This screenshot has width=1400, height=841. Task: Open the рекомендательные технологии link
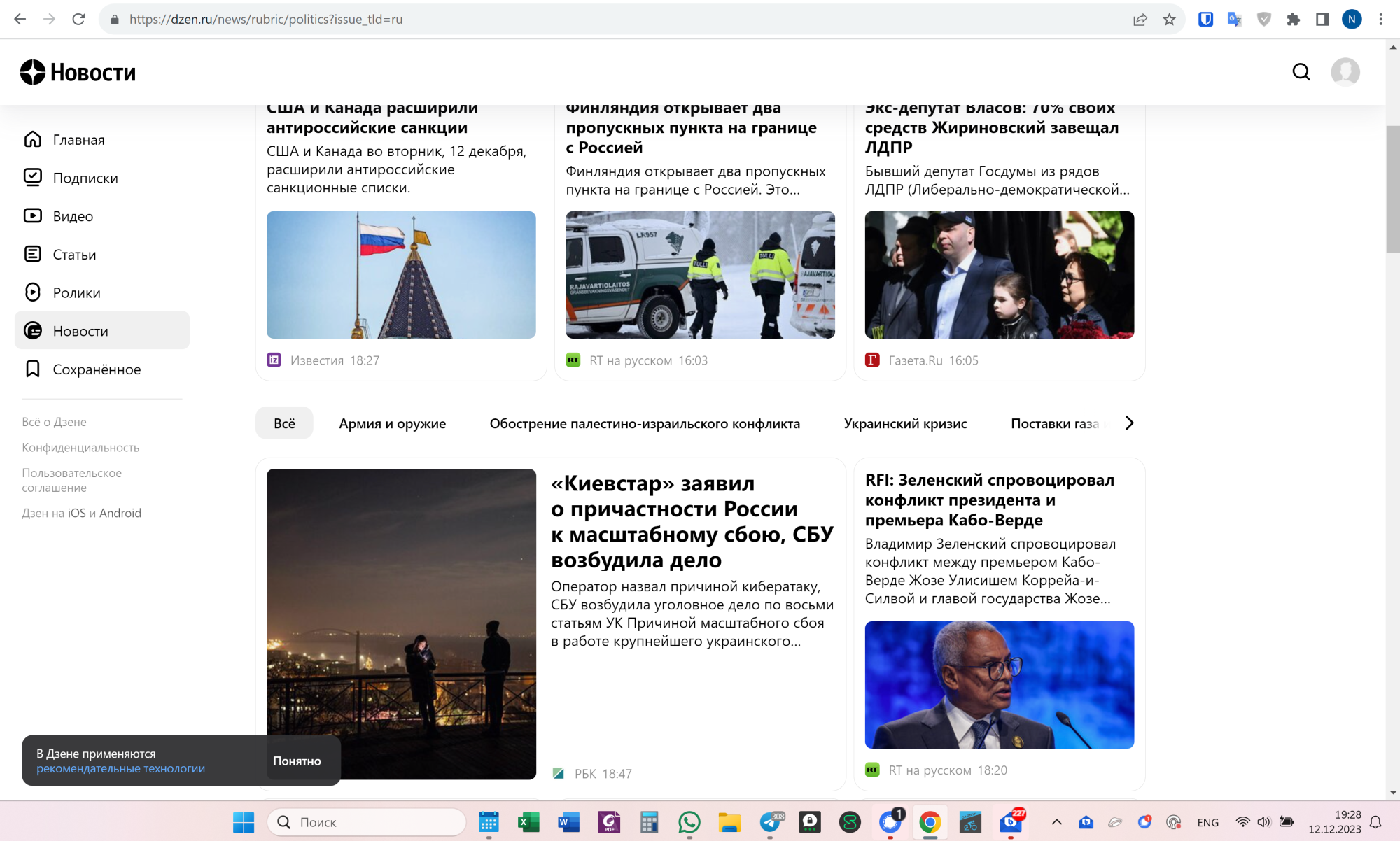tap(120, 768)
